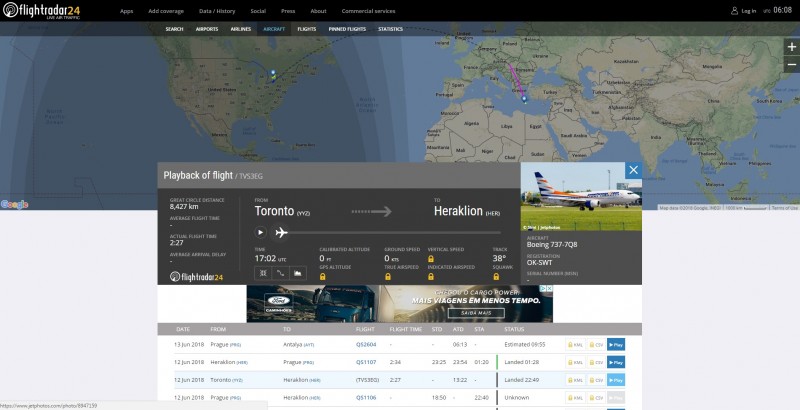
Task: Play the 13 Jun Prague to Antalya flight
Action: click(616, 345)
